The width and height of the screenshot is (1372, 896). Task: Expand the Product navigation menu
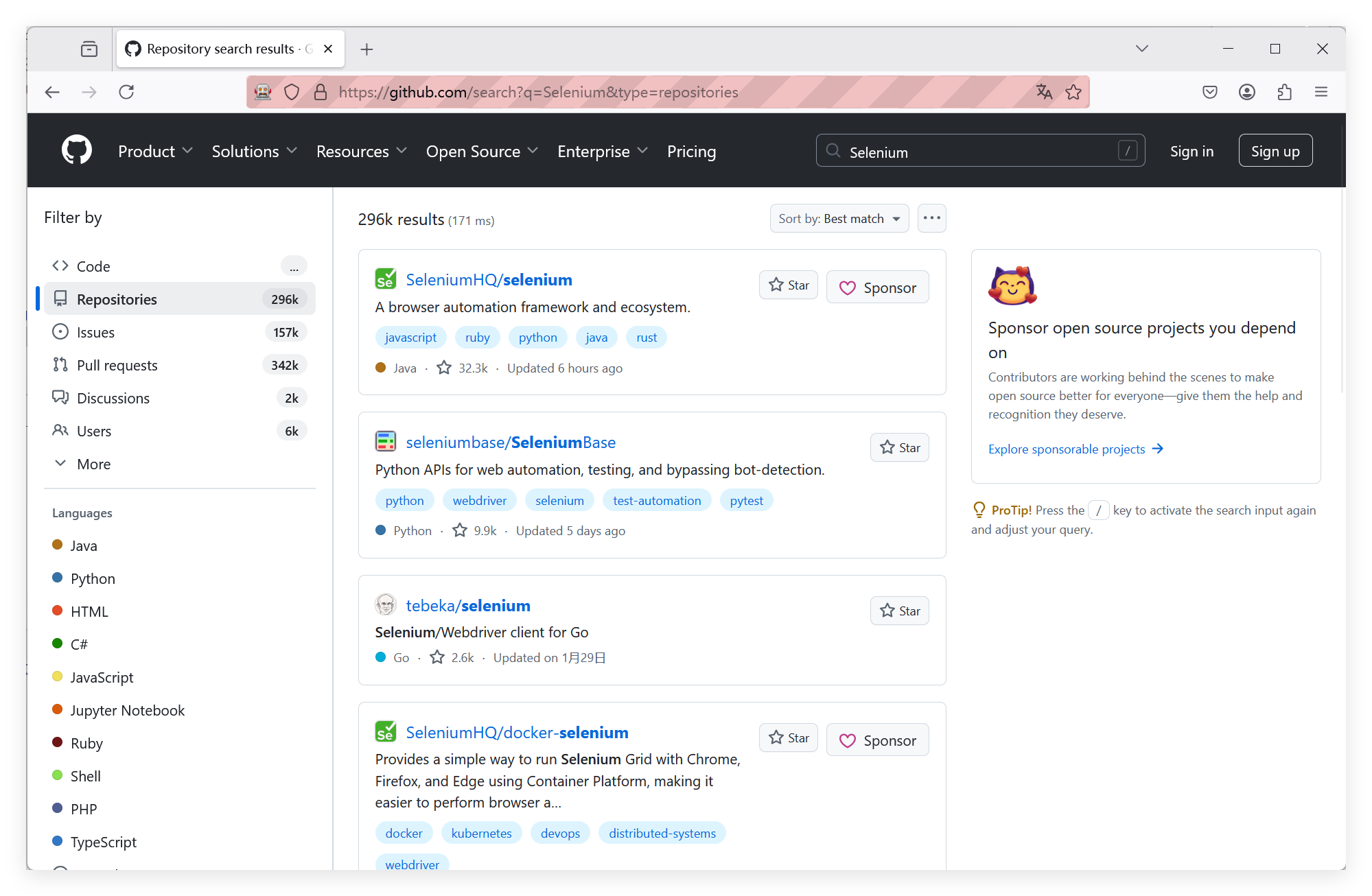click(155, 152)
